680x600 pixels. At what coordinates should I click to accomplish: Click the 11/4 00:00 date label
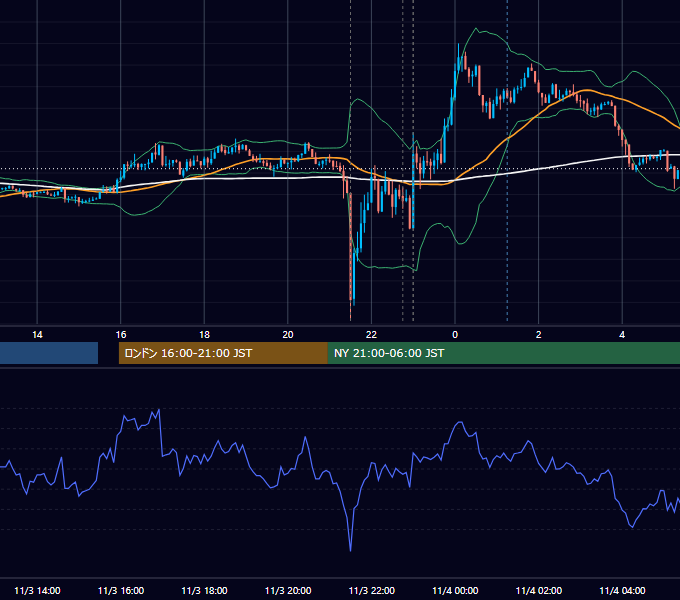point(455,590)
